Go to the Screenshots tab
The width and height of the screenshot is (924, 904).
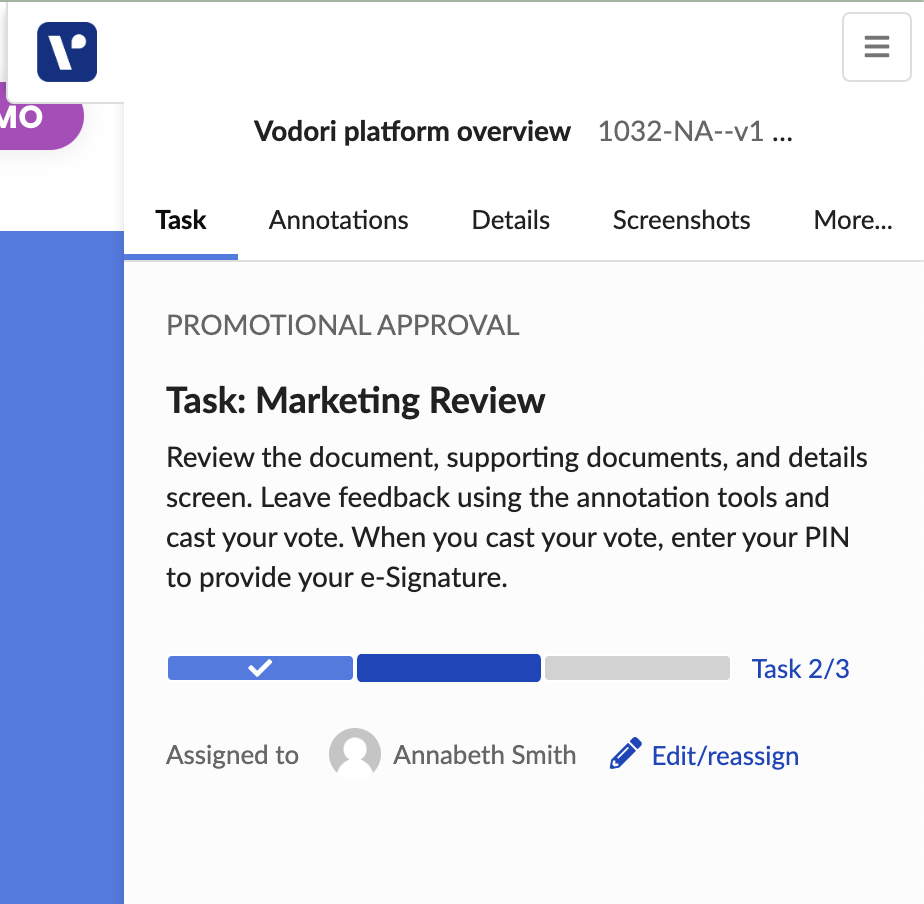click(x=681, y=220)
